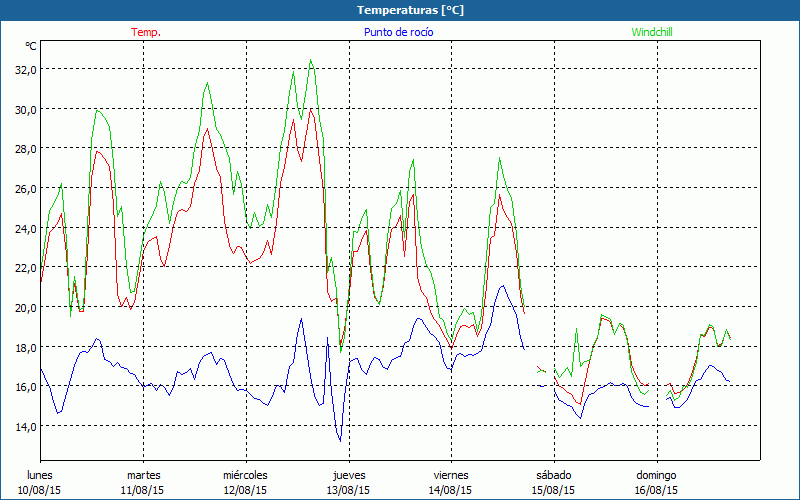Screen dimensions: 800x500
Task: Click the domingo day label
Action: coord(657,475)
